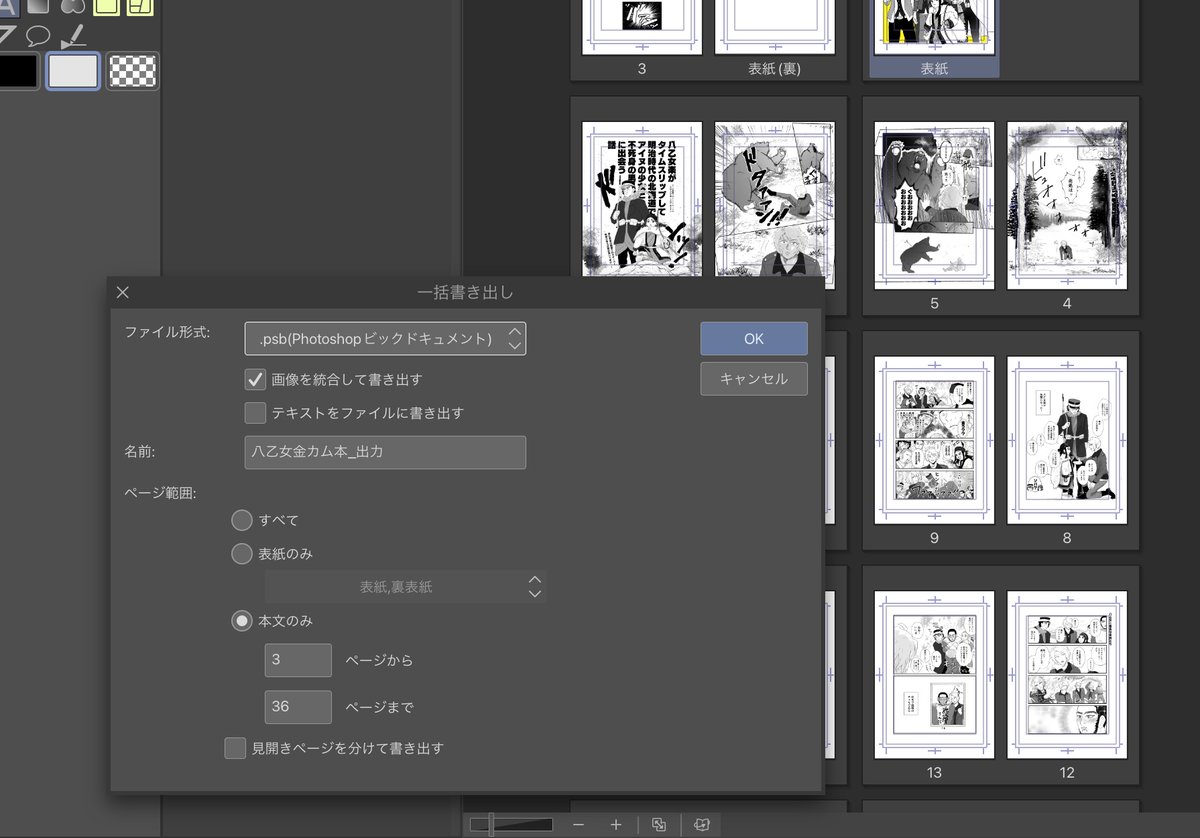Click the end page field showing 36
This screenshot has height=838, width=1200.
[x=298, y=707]
